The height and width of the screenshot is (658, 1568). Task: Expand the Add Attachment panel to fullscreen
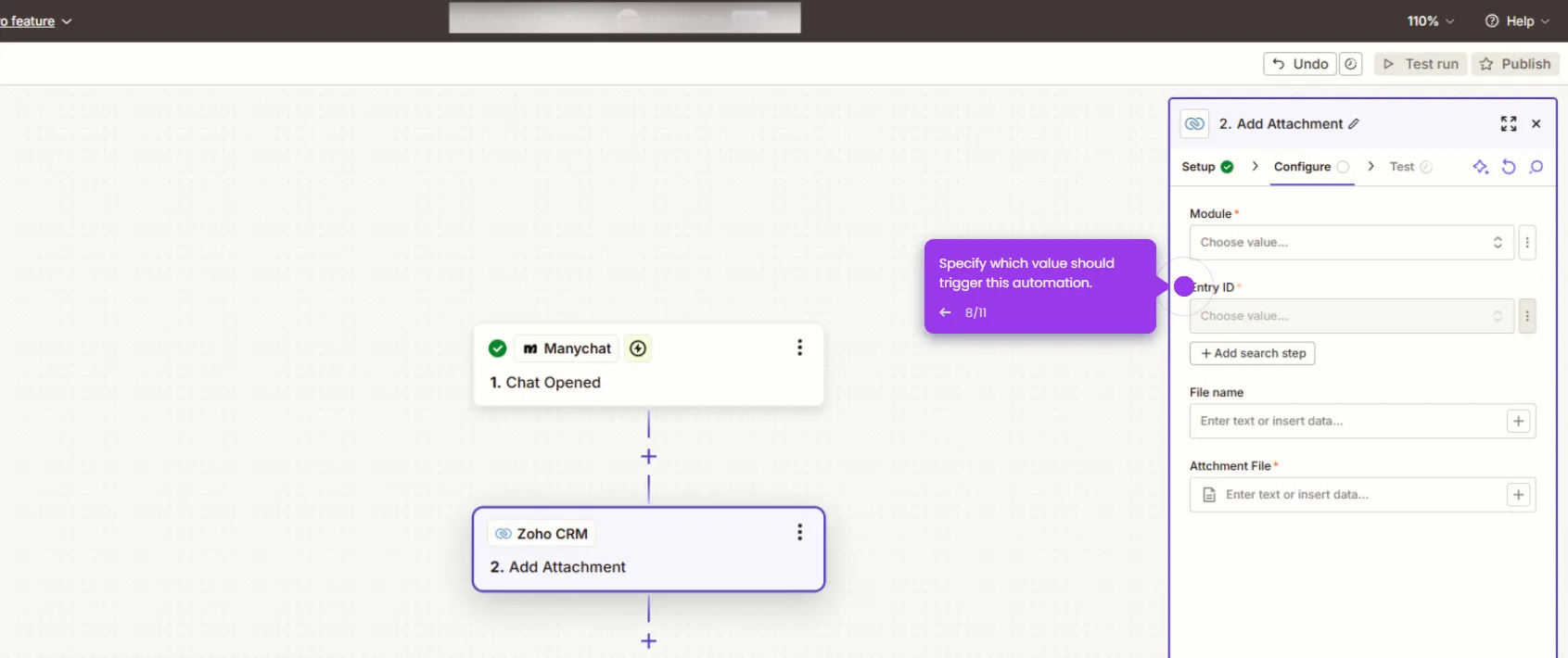tap(1509, 123)
